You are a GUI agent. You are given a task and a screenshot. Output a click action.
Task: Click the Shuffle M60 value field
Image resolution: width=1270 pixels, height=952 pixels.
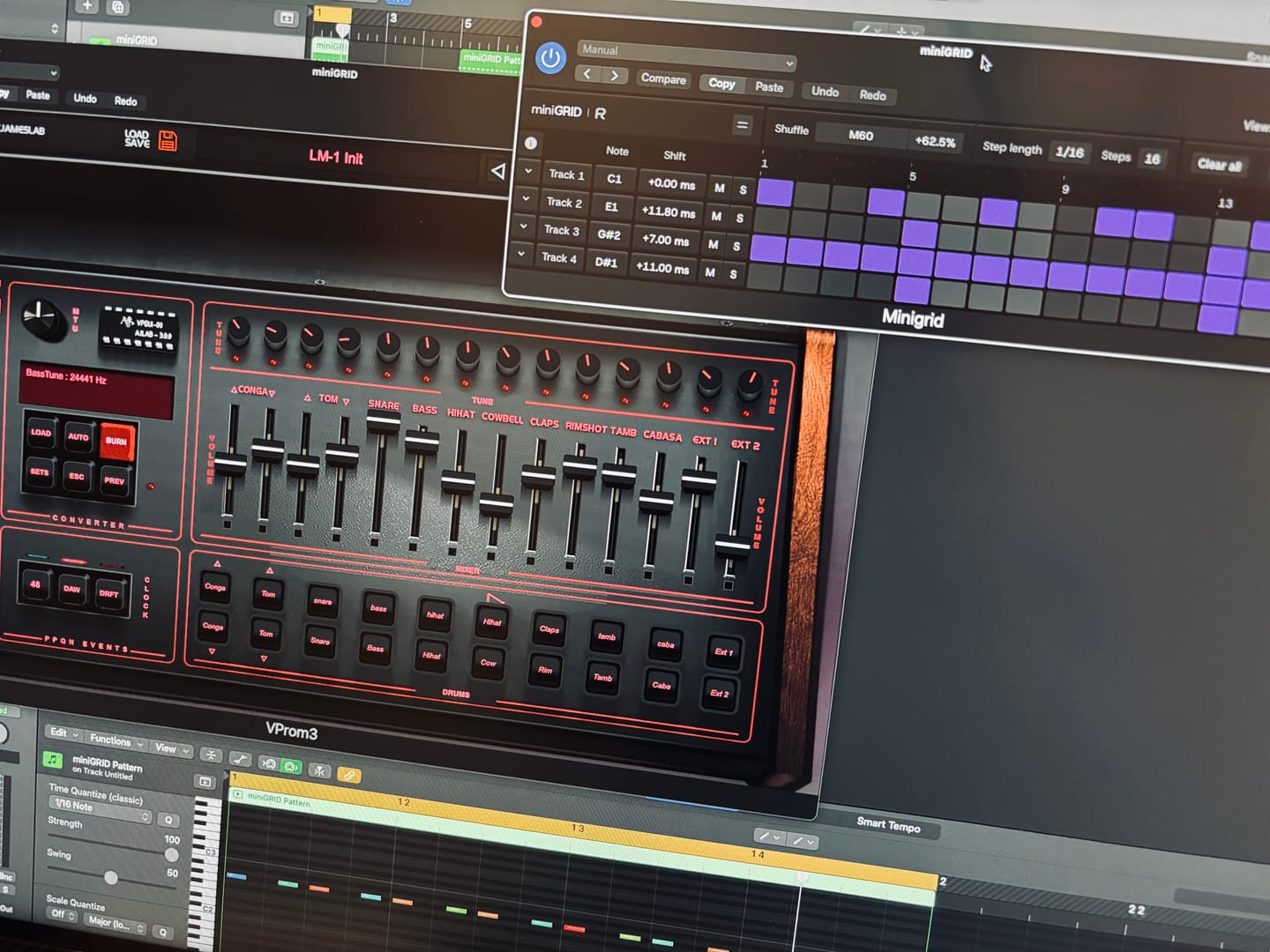point(862,135)
